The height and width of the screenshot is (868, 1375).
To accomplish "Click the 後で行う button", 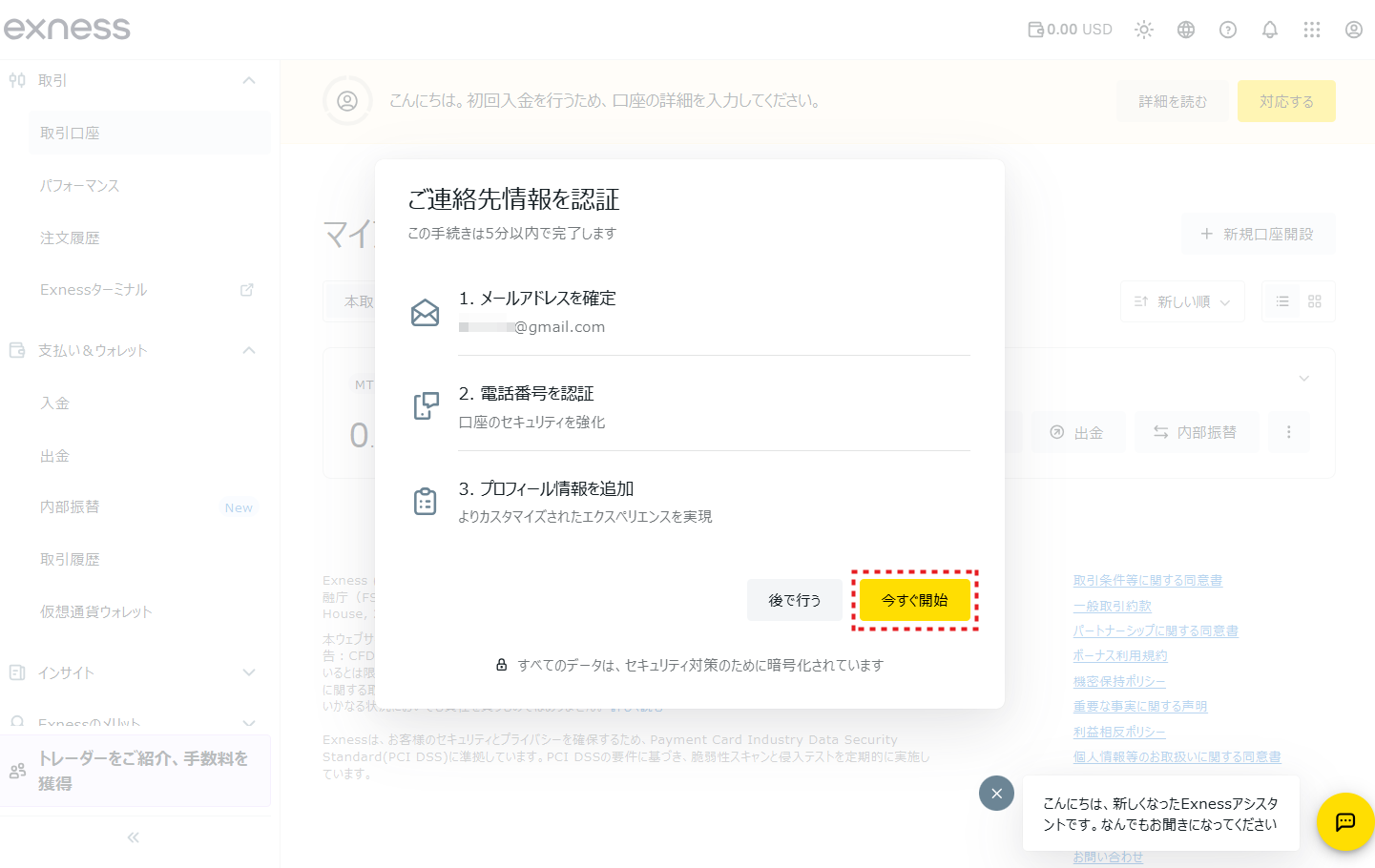I will tap(795, 600).
